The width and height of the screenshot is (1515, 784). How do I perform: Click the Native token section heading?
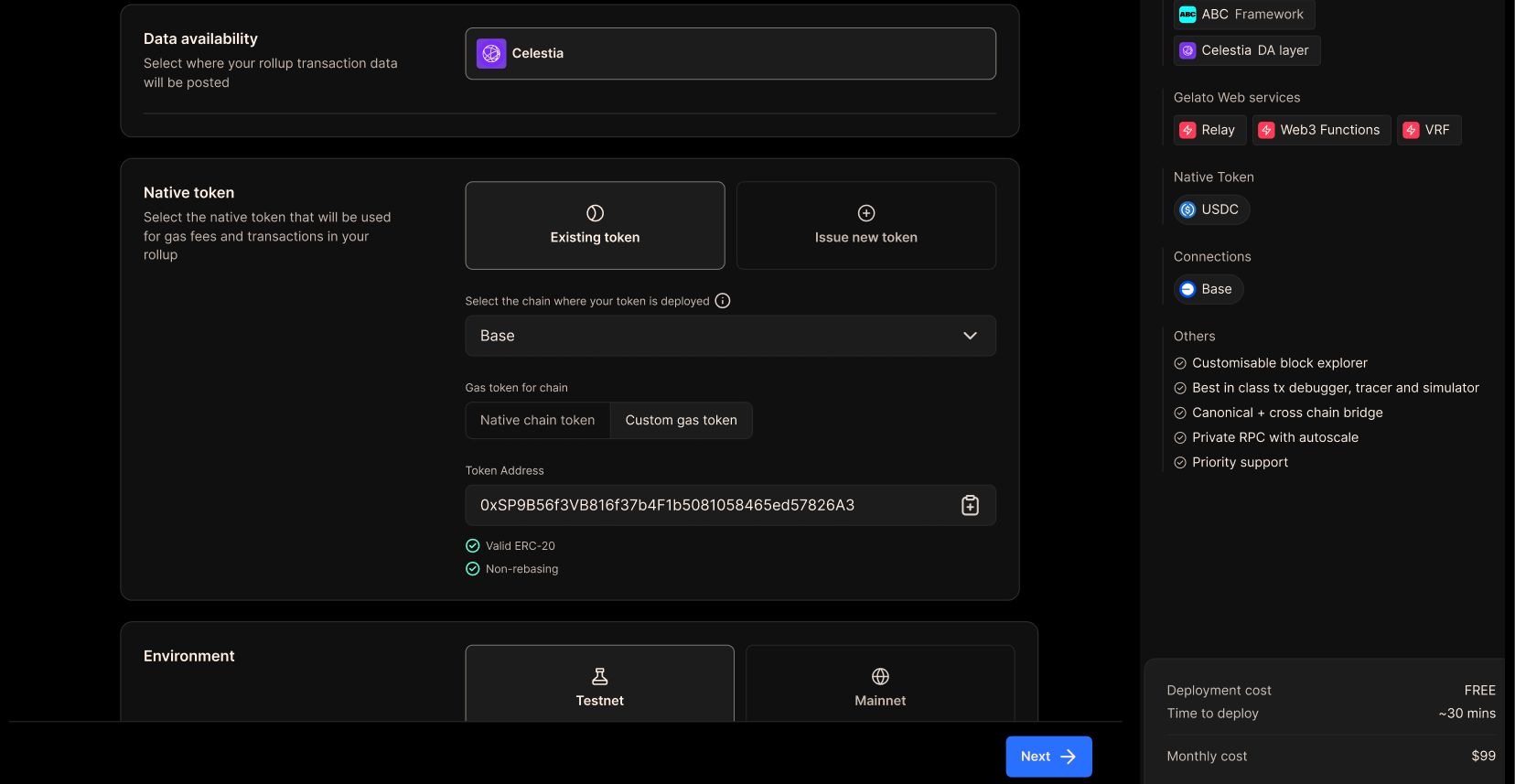(x=189, y=193)
